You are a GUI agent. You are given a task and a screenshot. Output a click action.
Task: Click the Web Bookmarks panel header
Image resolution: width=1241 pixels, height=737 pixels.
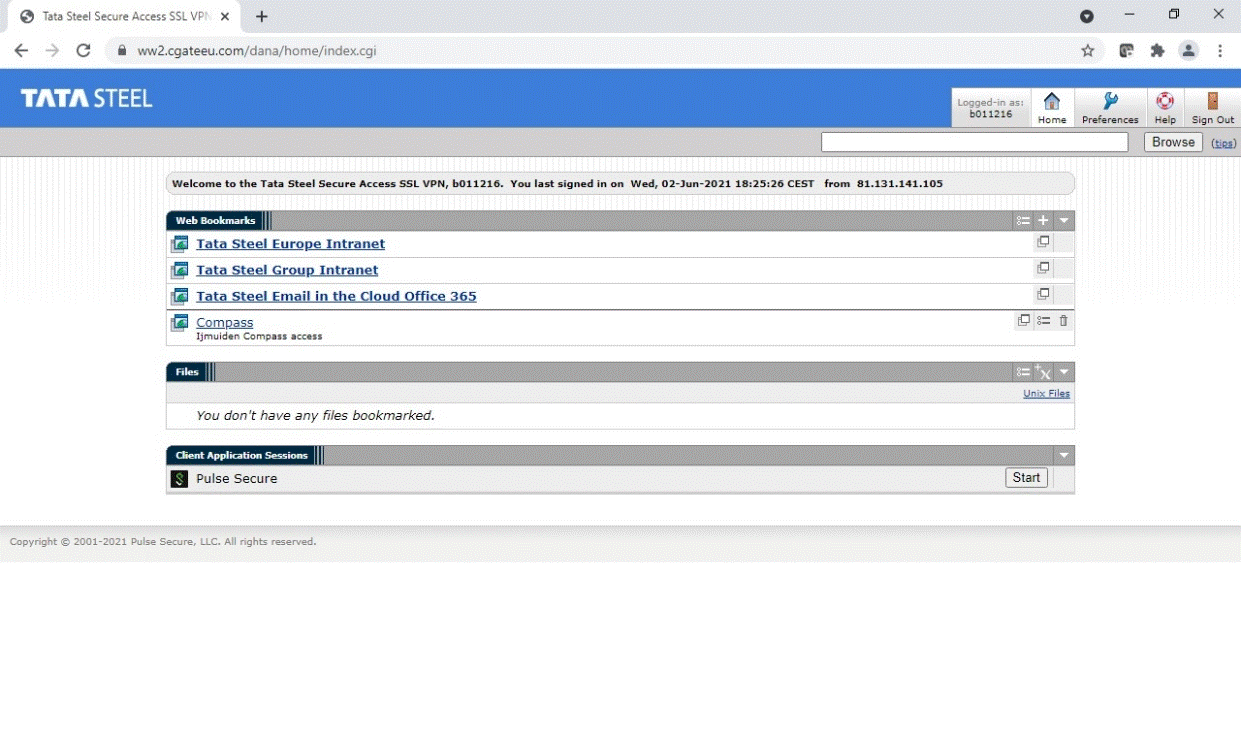(x=215, y=221)
